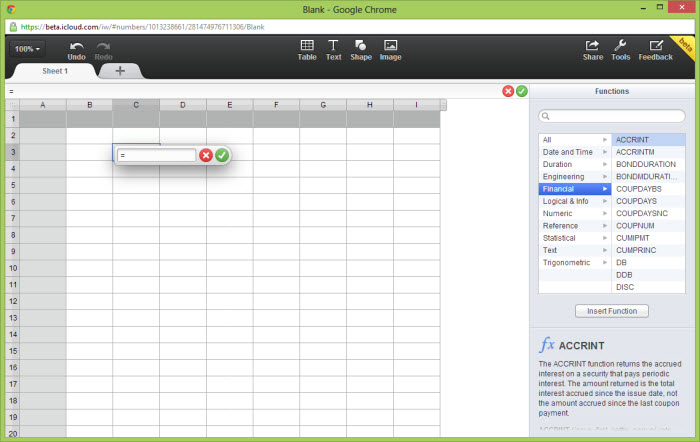Expand the Duration category arrow
Viewport: 700px width, 442px height.
click(x=605, y=164)
